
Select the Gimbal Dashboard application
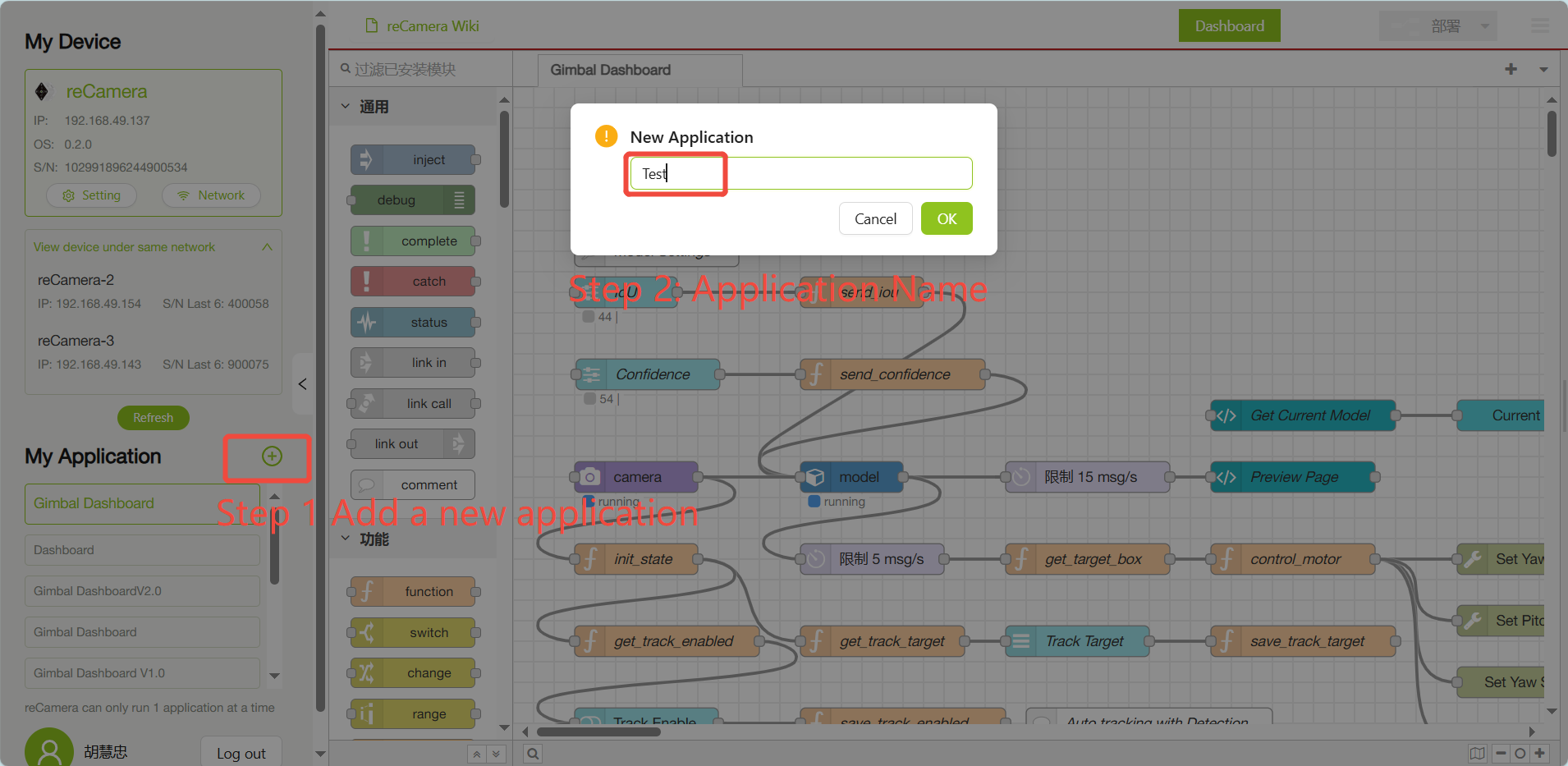click(142, 503)
